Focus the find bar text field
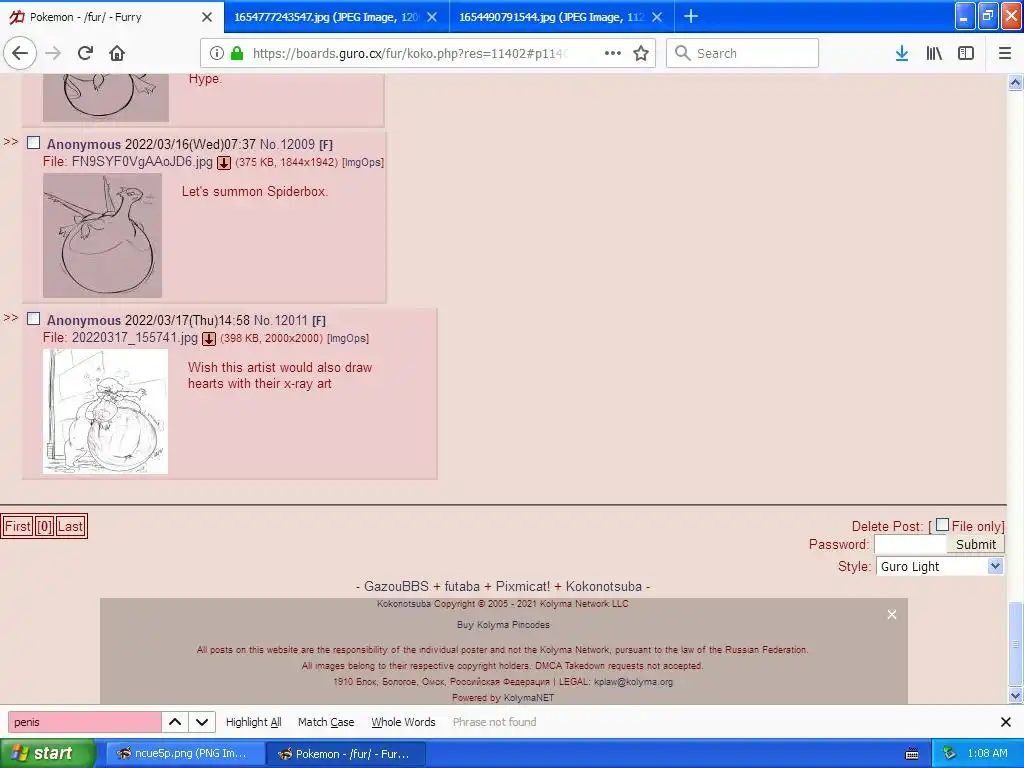Viewport: 1024px width, 768px height. click(84, 722)
